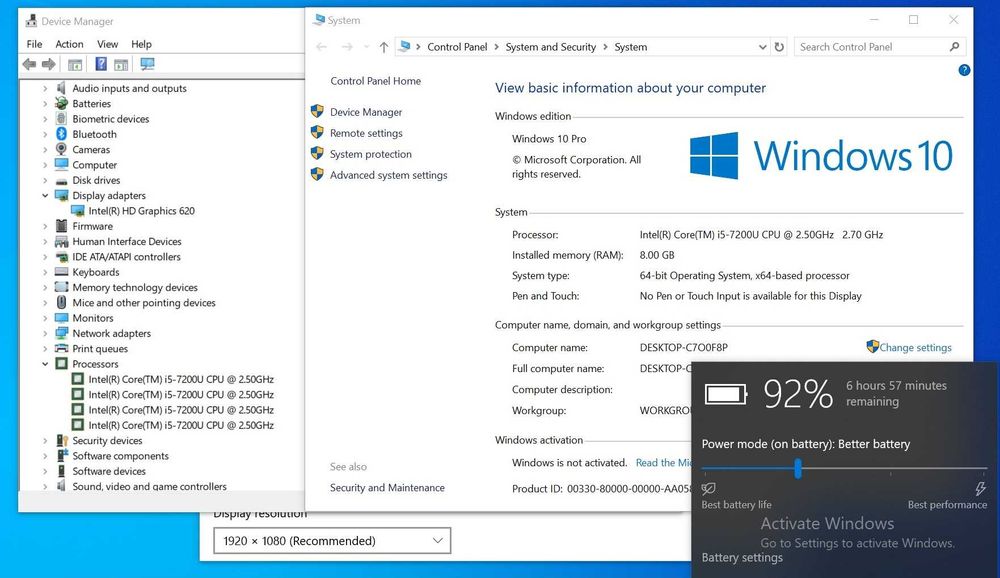Click System and Security in the breadcrumb
This screenshot has width=1000, height=578.
click(x=550, y=47)
